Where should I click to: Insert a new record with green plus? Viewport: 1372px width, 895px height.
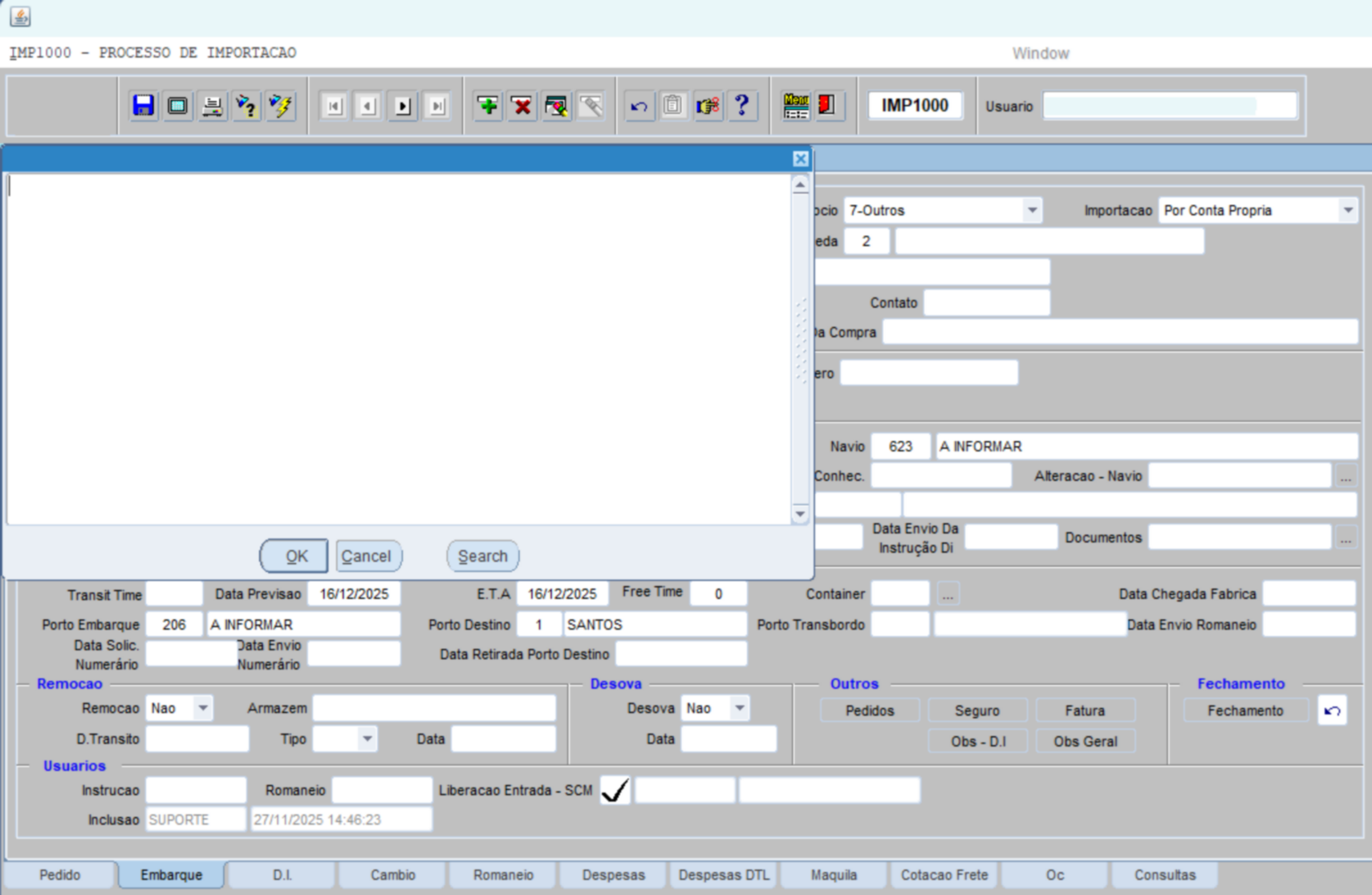pyautogui.click(x=487, y=106)
